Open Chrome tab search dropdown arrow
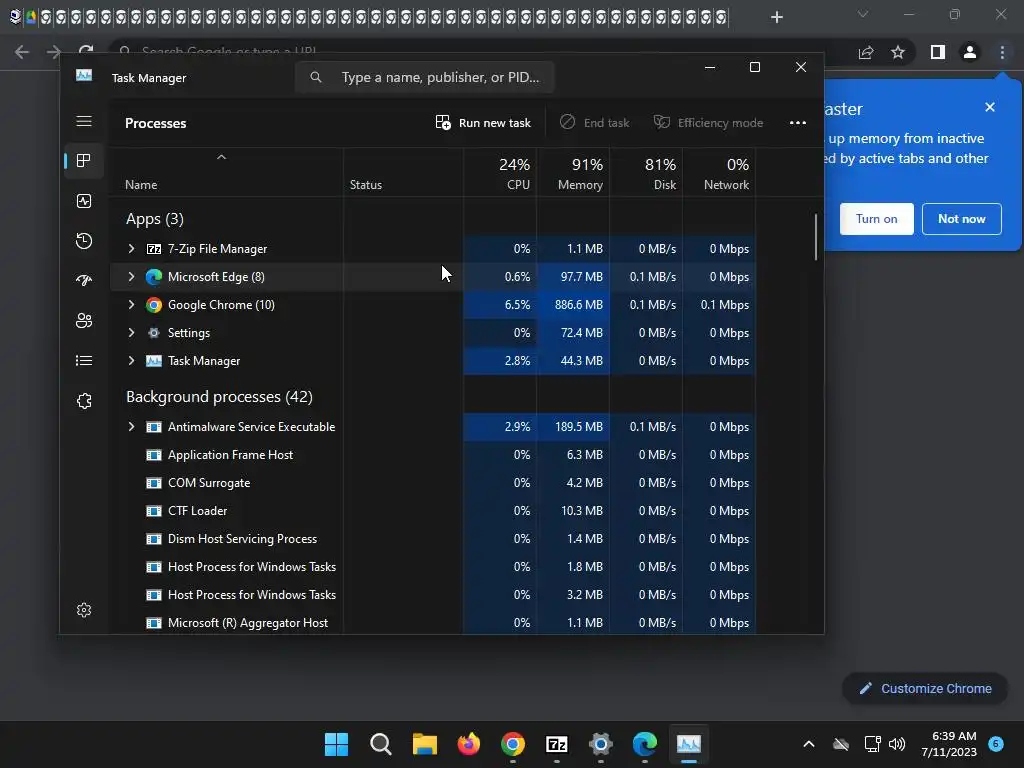This screenshot has height=768, width=1024. click(863, 14)
